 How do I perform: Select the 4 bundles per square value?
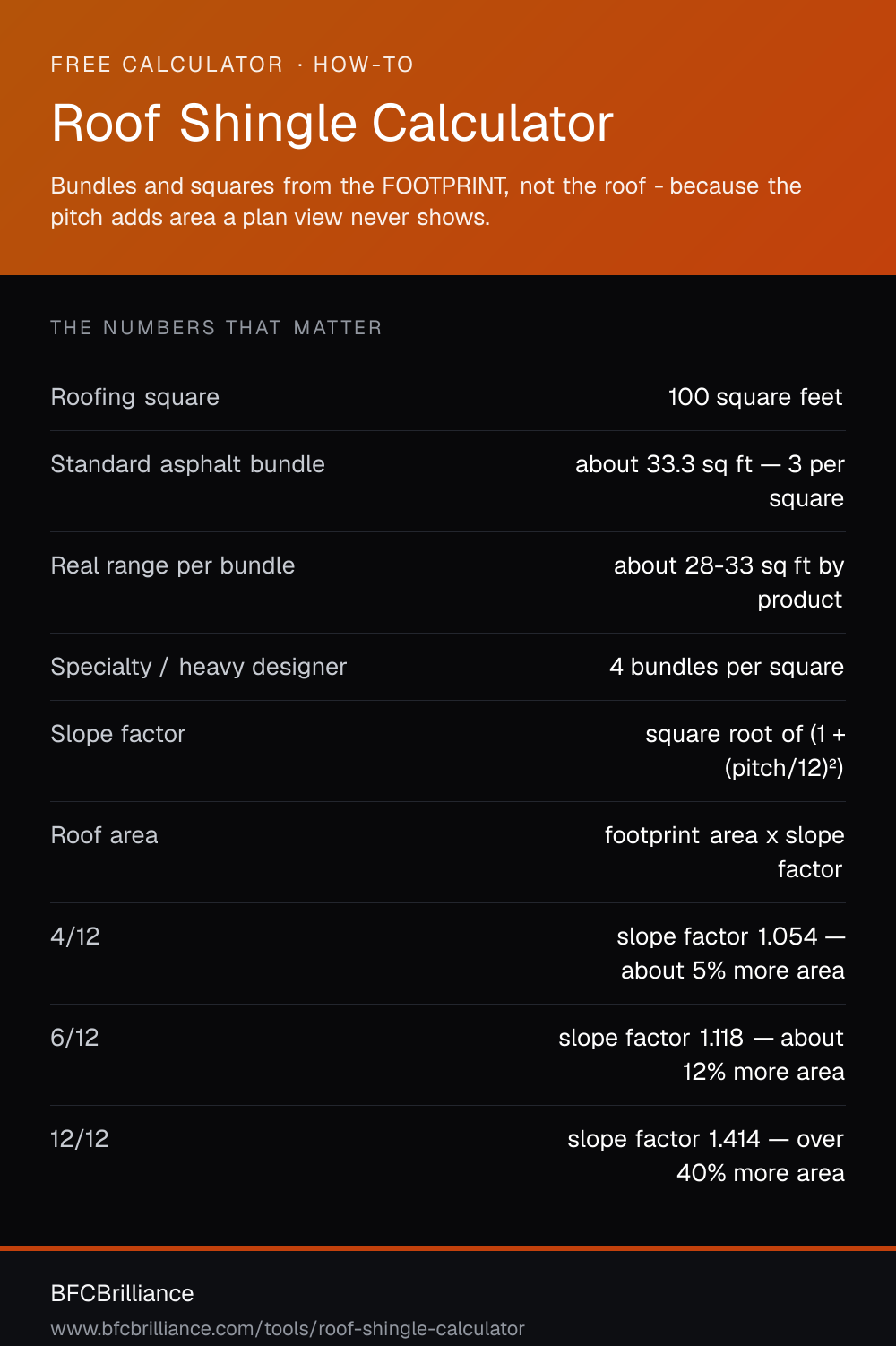coord(727,667)
